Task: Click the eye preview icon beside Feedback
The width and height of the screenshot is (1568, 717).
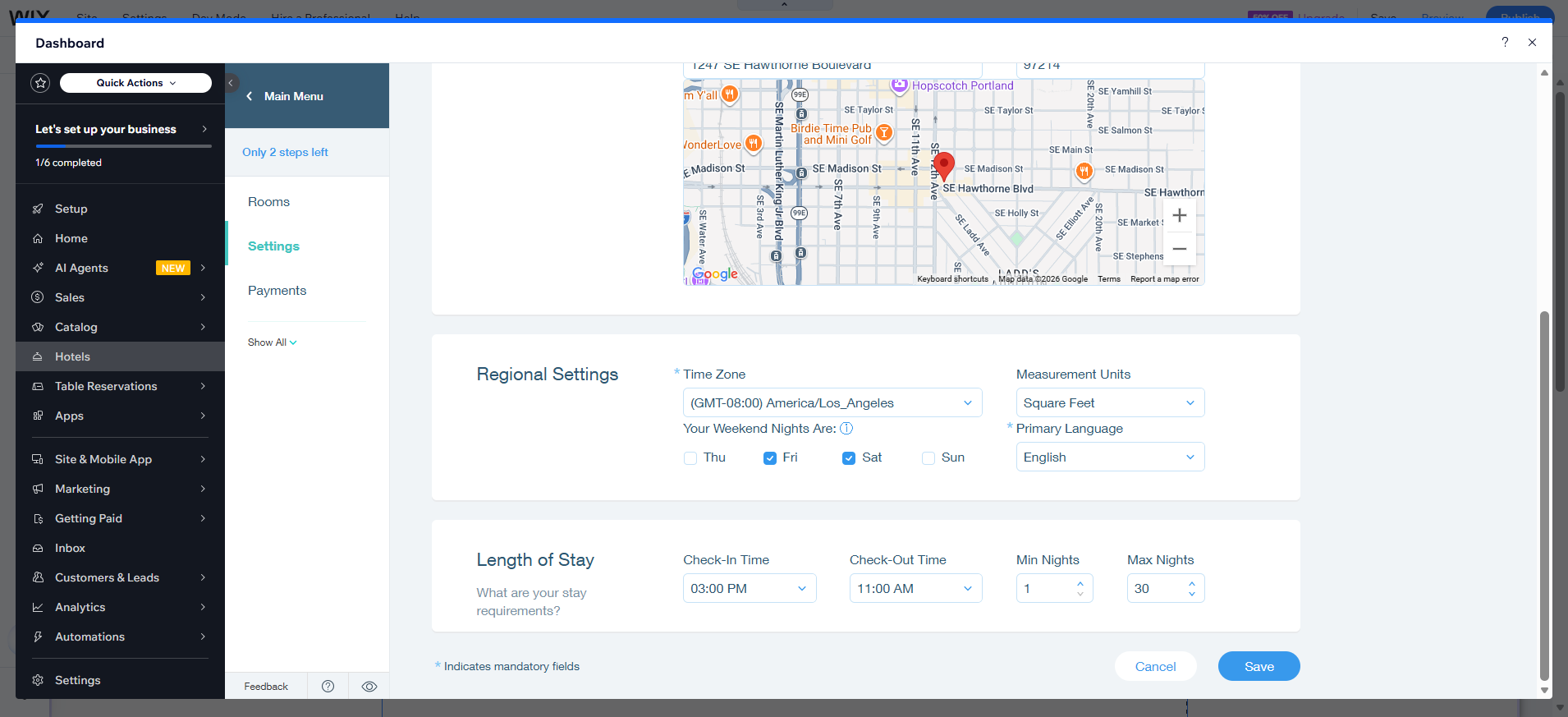Action: click(x=369, y=687)
